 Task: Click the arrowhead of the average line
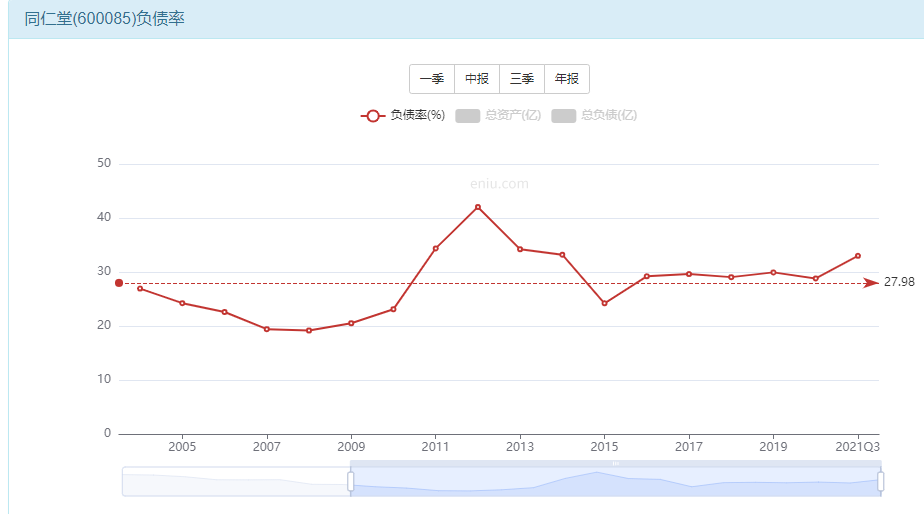click(871, 283)
